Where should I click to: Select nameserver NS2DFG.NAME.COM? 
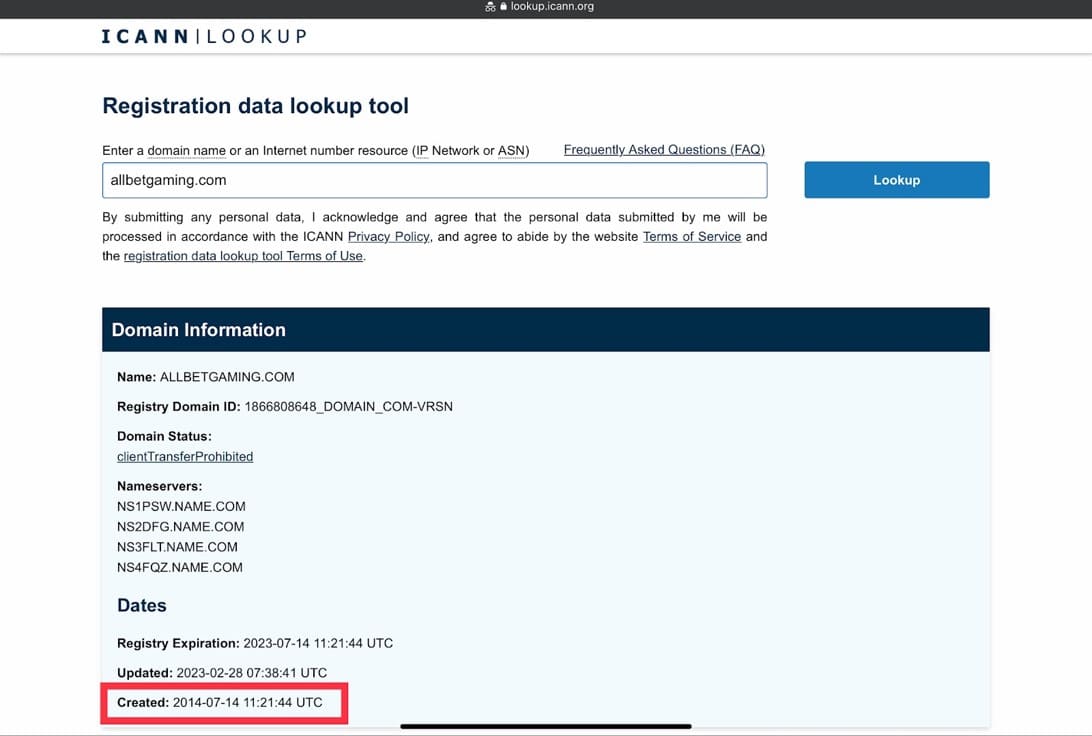(180, 526)
